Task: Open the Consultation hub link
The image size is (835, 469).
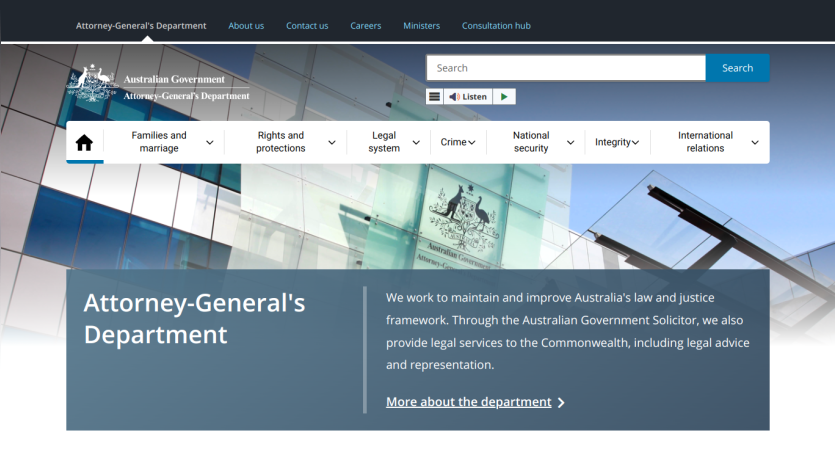Action: (496, 26)
